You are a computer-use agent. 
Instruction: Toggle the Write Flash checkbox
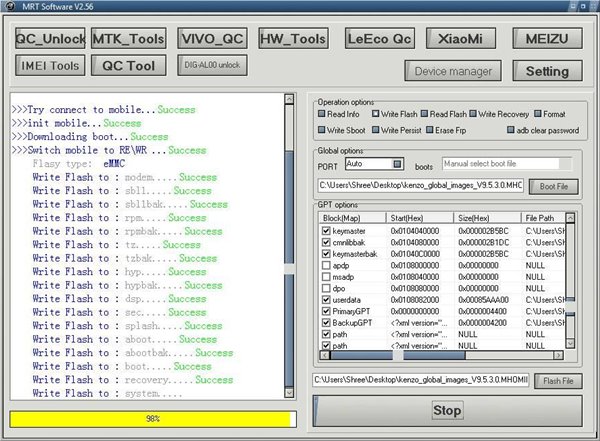[x=375, y=114]
